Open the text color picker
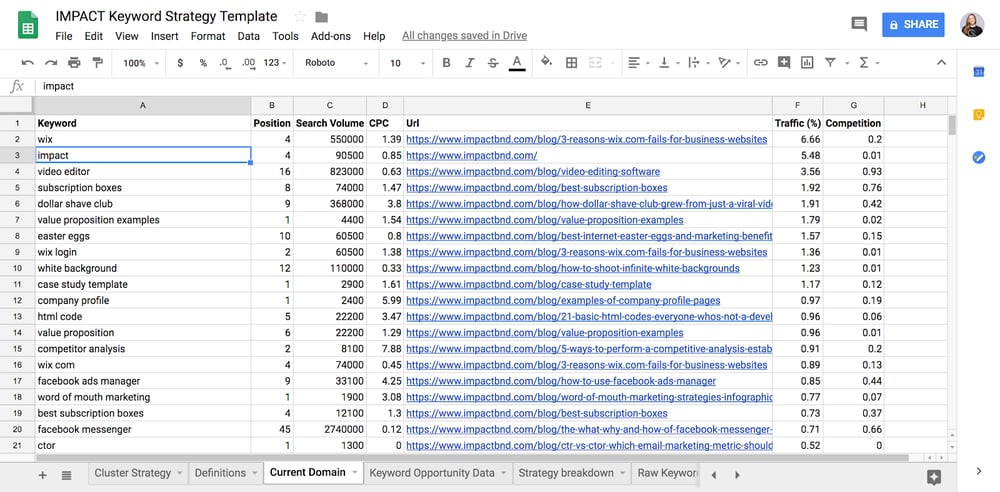The image size is (1000, 492). (x=517, y=63)
